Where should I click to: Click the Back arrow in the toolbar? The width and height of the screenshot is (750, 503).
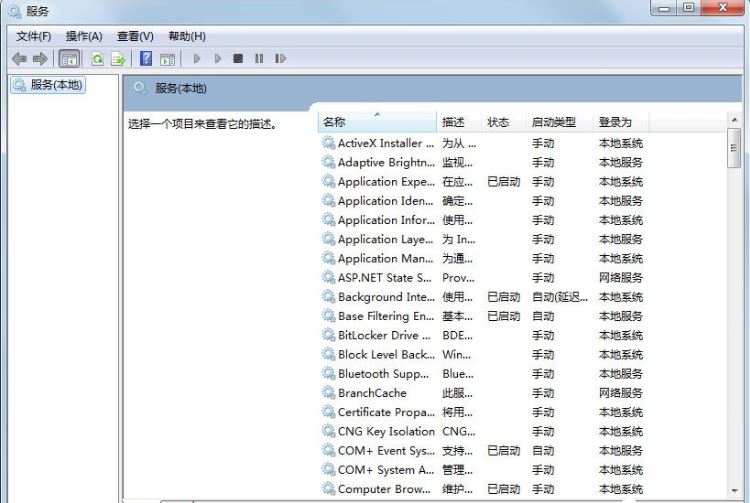click(x=19, y=59)
